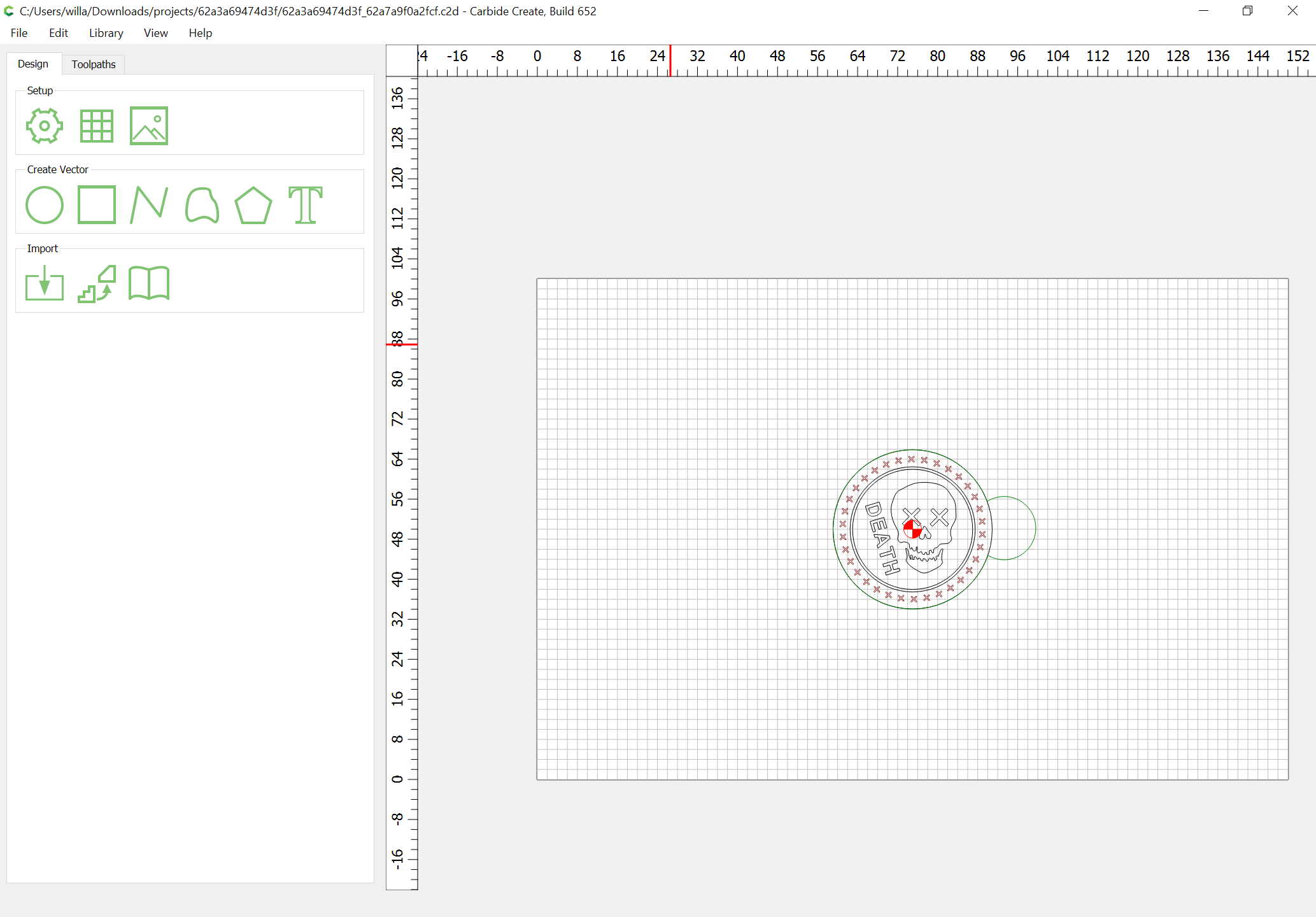This screenshot has height=917, width=1316.
Task: Switch to the Design tab
Action: [33, 64]
